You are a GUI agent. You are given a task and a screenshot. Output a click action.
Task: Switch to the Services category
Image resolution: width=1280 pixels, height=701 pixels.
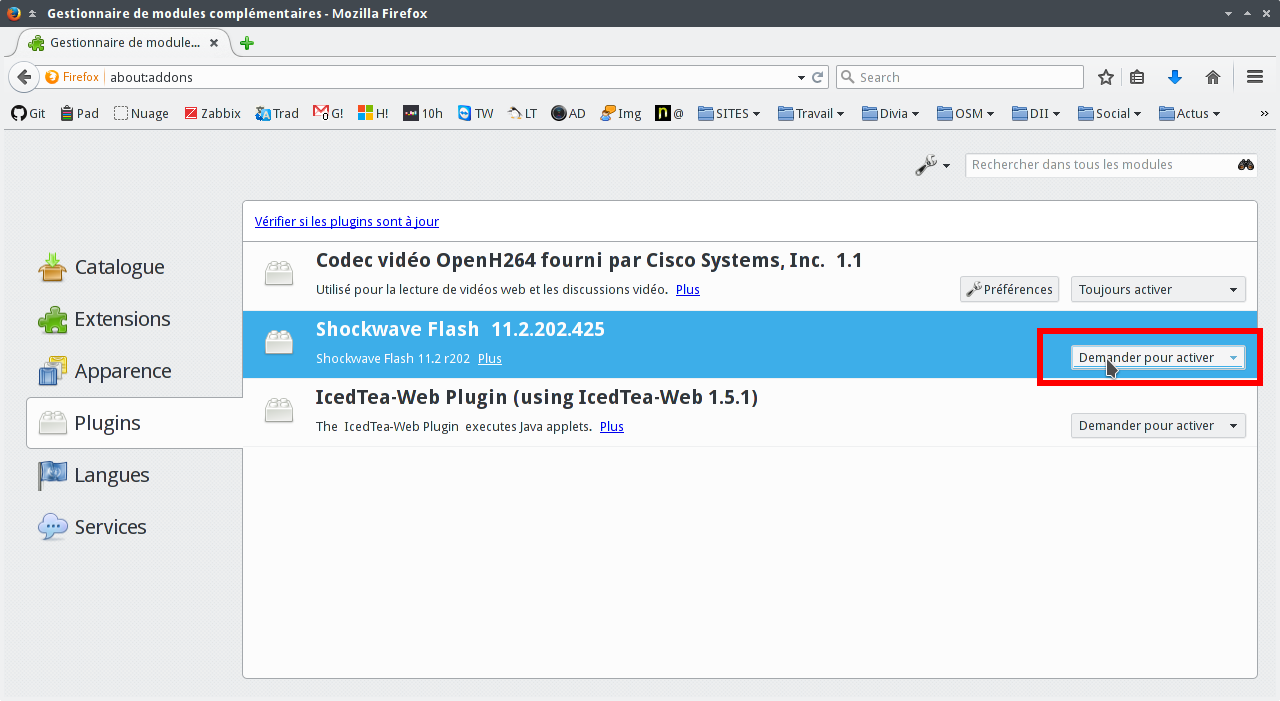(x=134, y=527)
